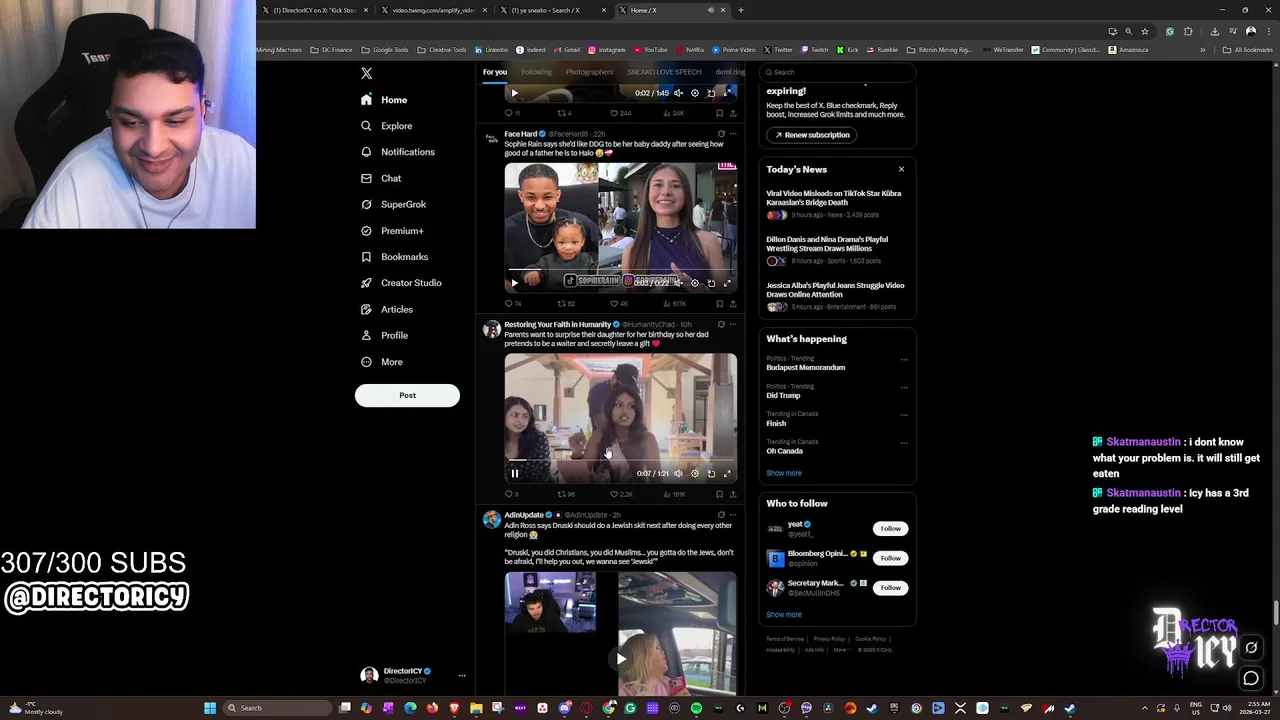The height and width of the screenshot is (720, 1280).
Task: Bookmark the Face Hard post
Action: tap(719, 304)
